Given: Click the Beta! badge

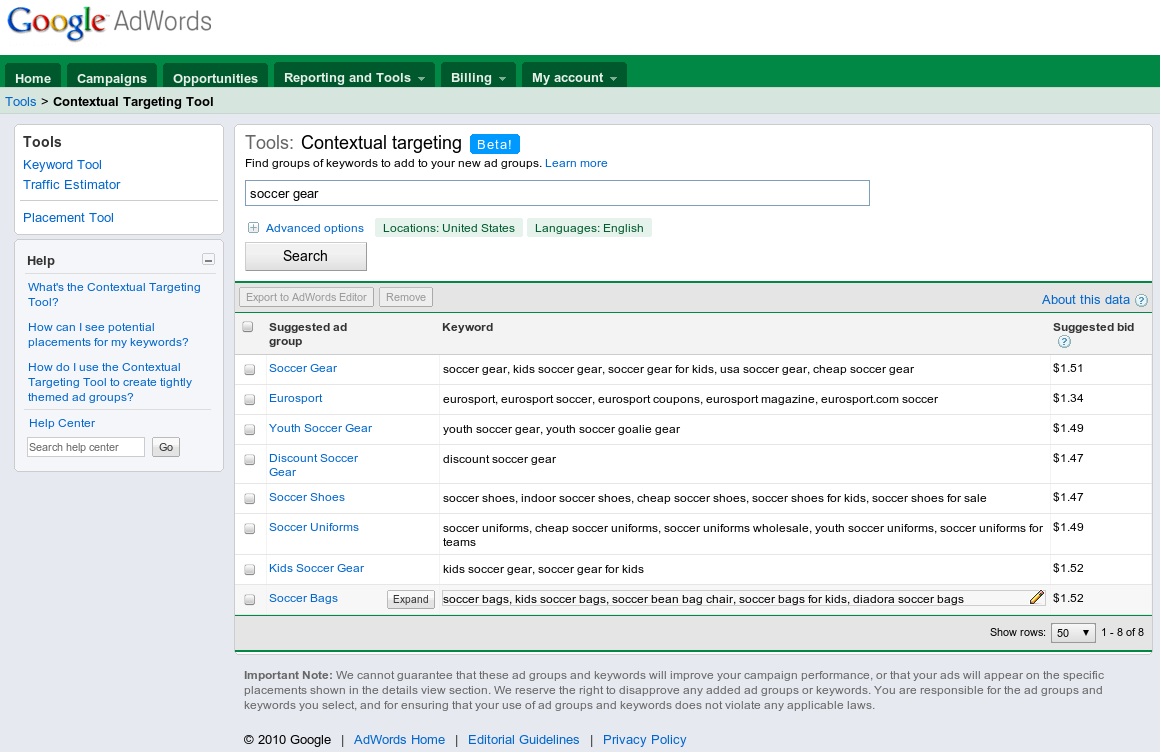Looking at the screenshot, I should point(495,144).
